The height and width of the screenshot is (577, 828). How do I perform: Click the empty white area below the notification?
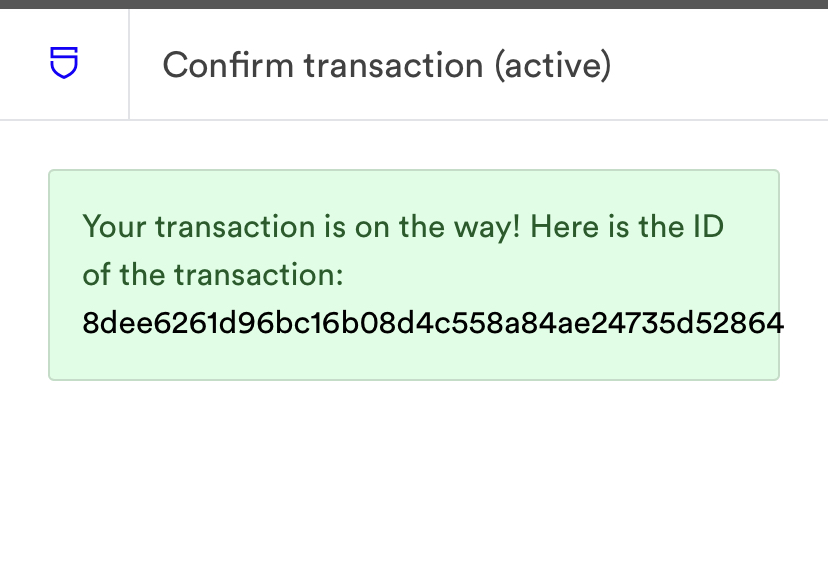point(414,480)
